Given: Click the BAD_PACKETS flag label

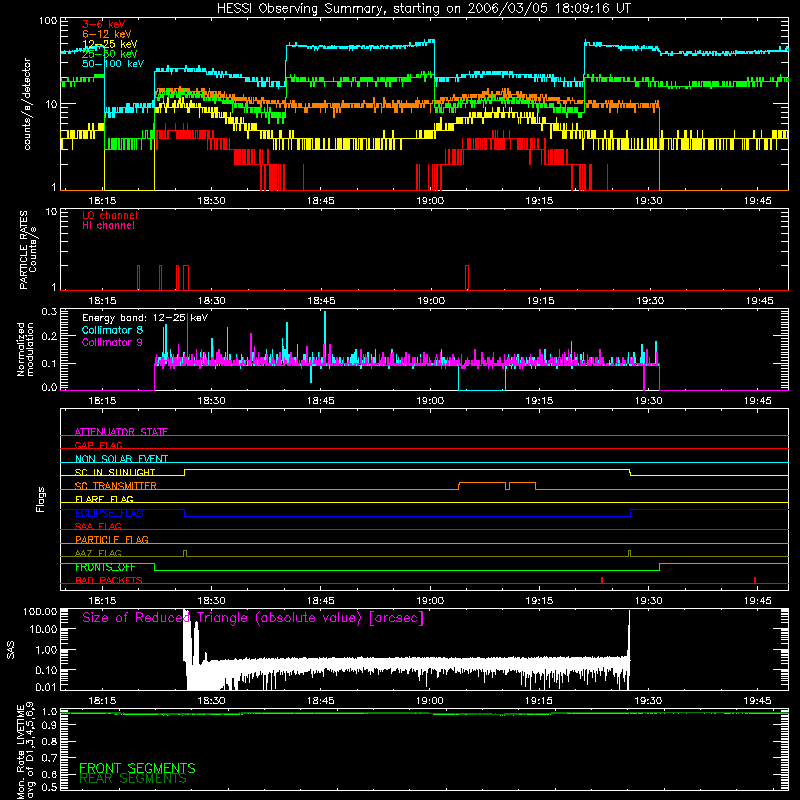Looking at the screenshot, I should tap(109, 580).
